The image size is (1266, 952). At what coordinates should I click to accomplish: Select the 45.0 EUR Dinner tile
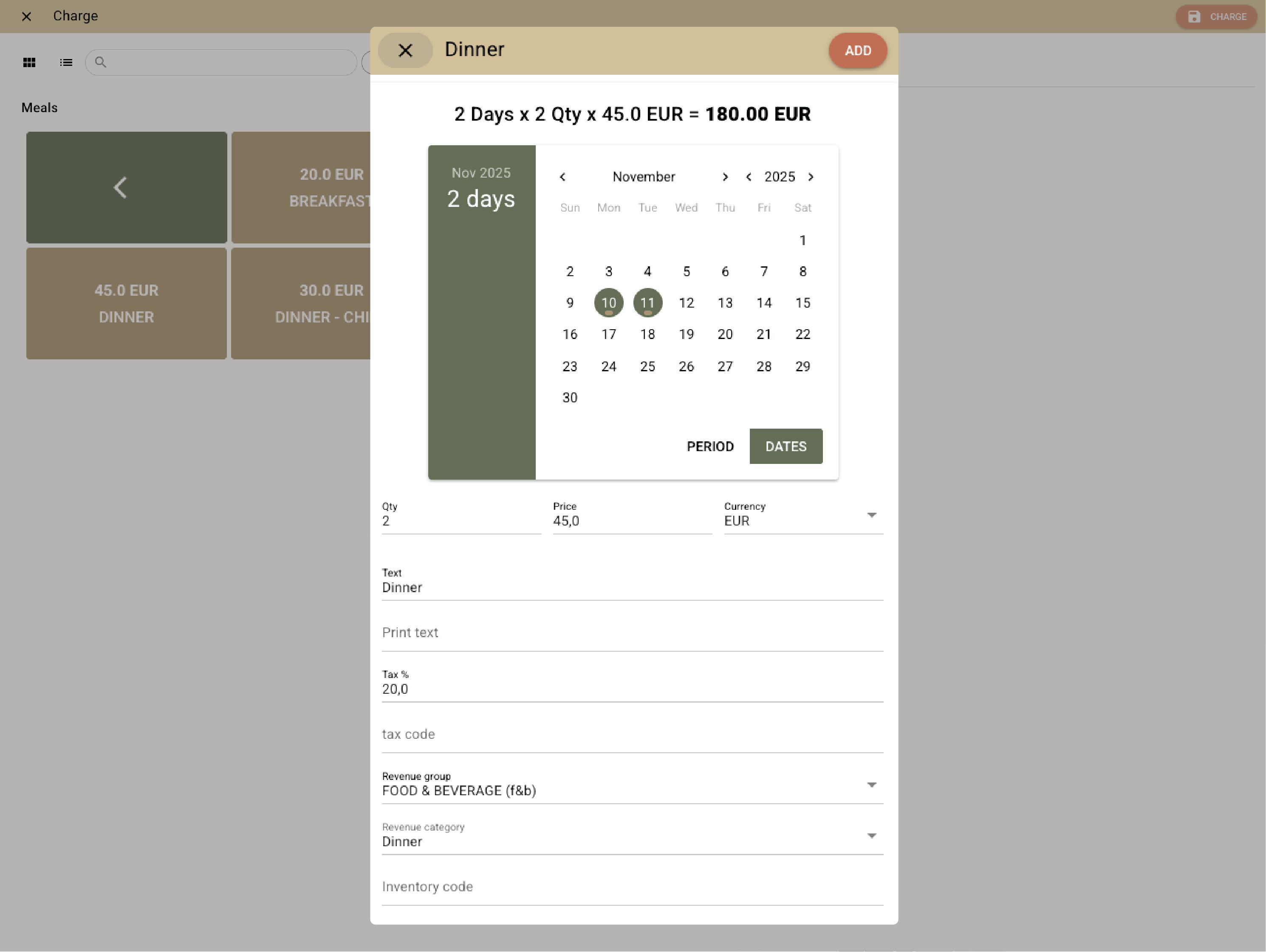click(126, 303)
